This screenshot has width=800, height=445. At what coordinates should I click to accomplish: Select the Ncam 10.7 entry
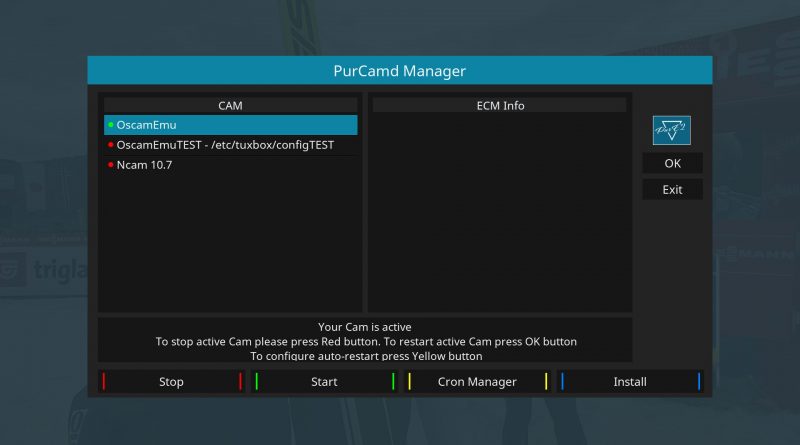click(231, 165)
